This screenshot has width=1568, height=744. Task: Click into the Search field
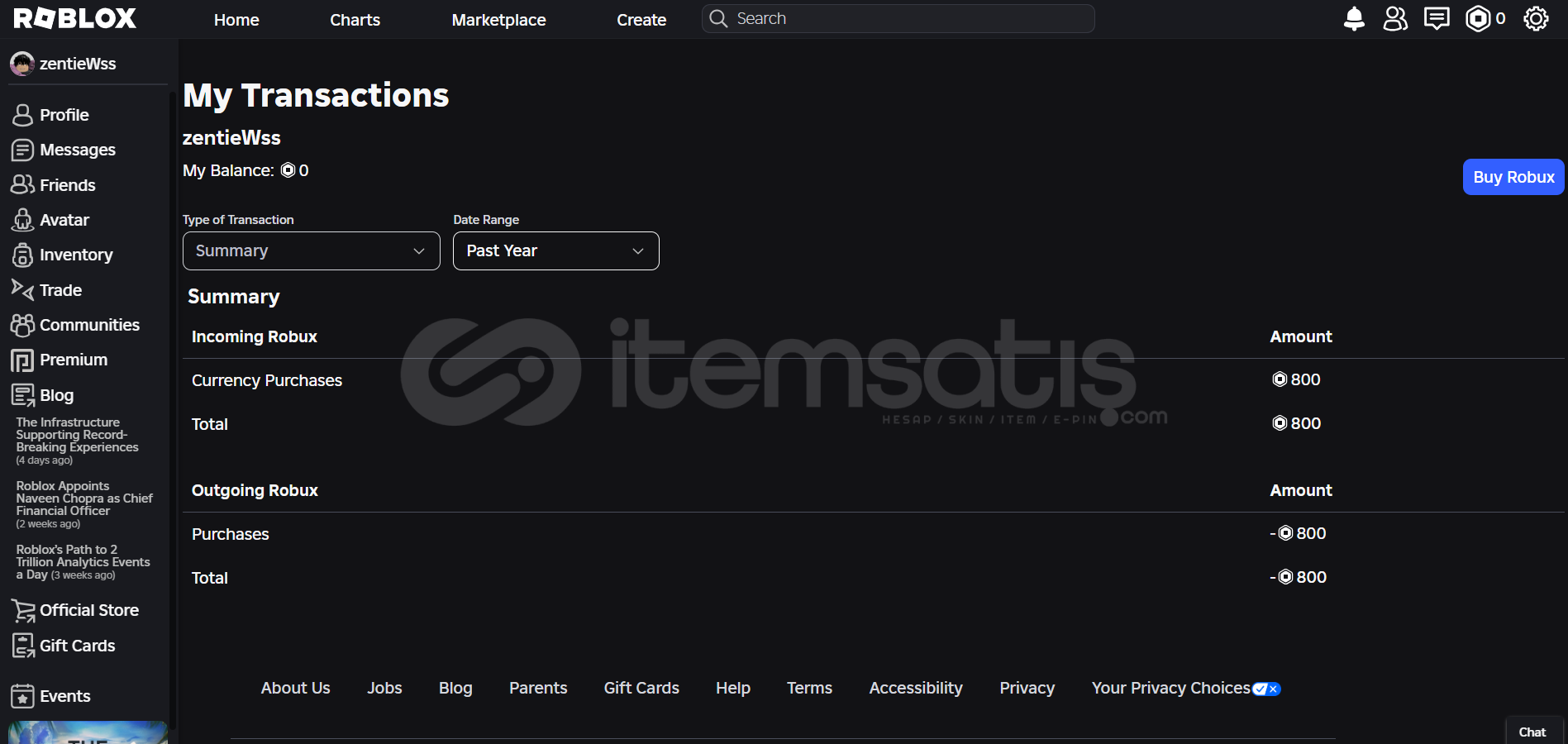tap(898, 18)
